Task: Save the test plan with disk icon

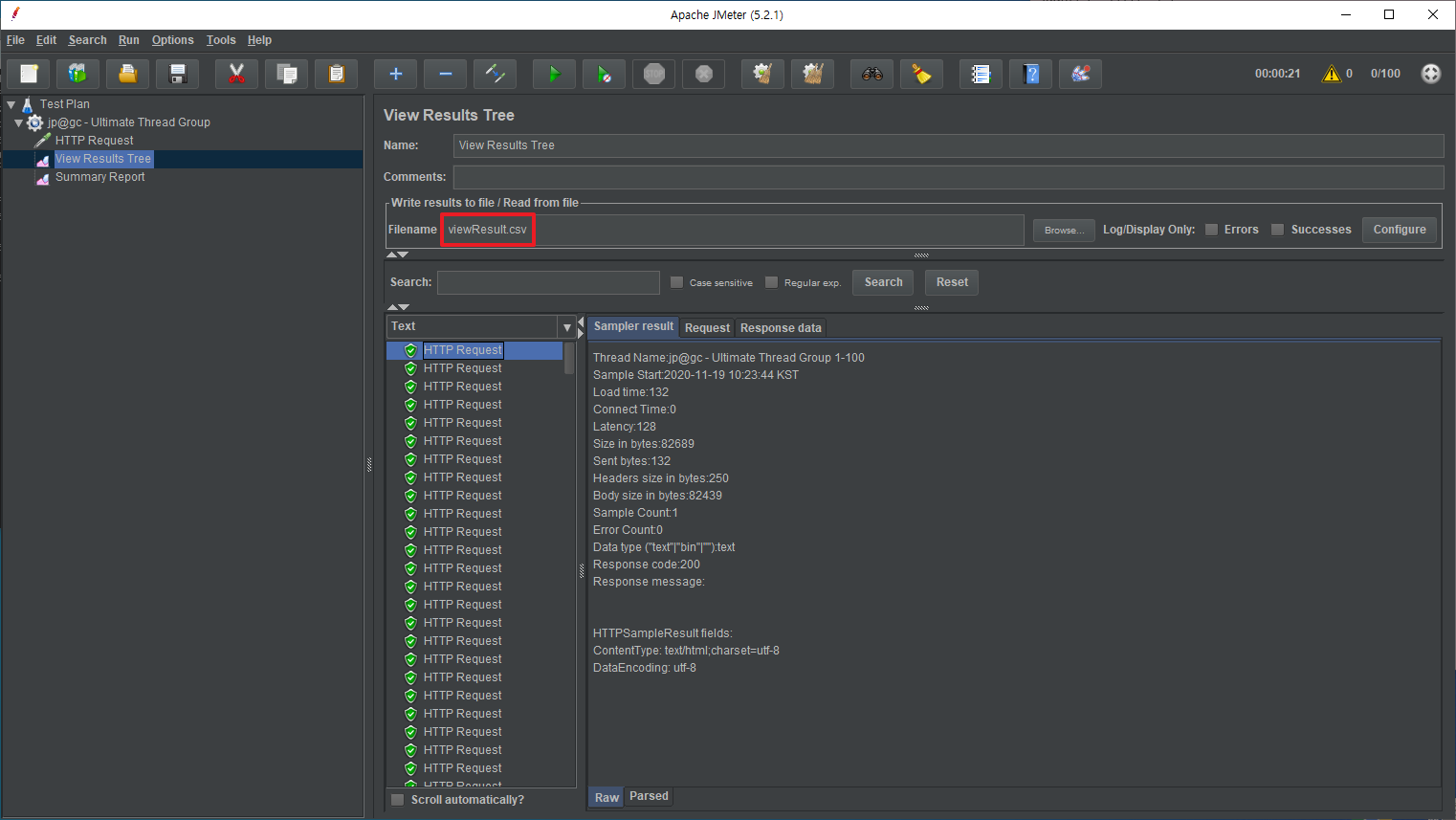Action: (177, 74)
